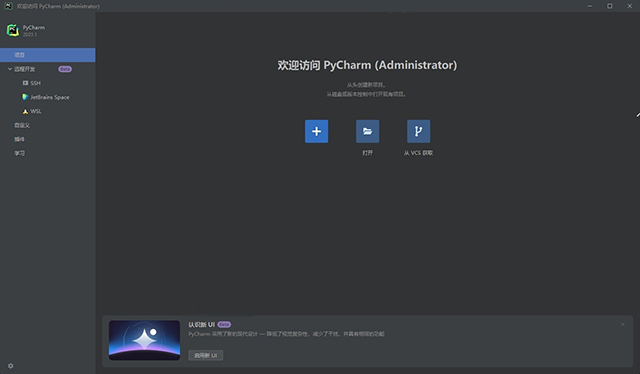Open the Customize tab in sidebar
640x374 pixels.
(x=47, y=125)
